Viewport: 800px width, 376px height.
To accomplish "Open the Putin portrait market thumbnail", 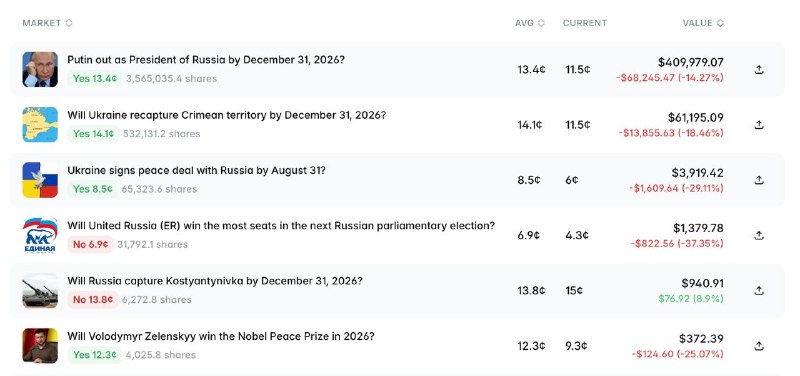I will click(x=40, y=69).
